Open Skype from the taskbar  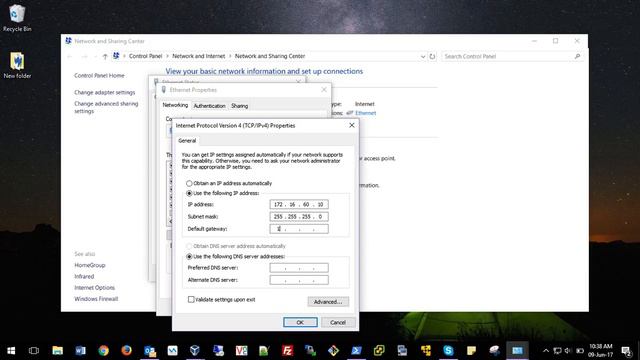448,351
